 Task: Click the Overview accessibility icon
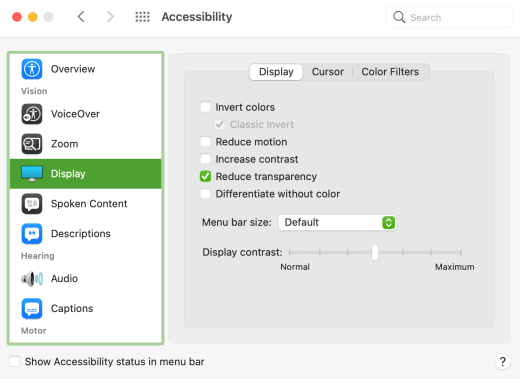coord(32,69)
